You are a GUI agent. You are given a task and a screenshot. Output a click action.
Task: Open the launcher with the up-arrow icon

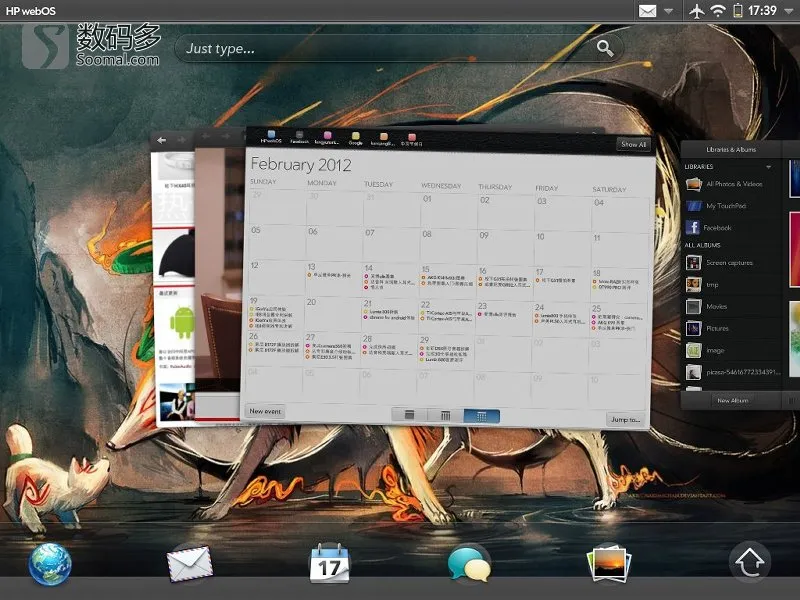[x=749, y=562]
